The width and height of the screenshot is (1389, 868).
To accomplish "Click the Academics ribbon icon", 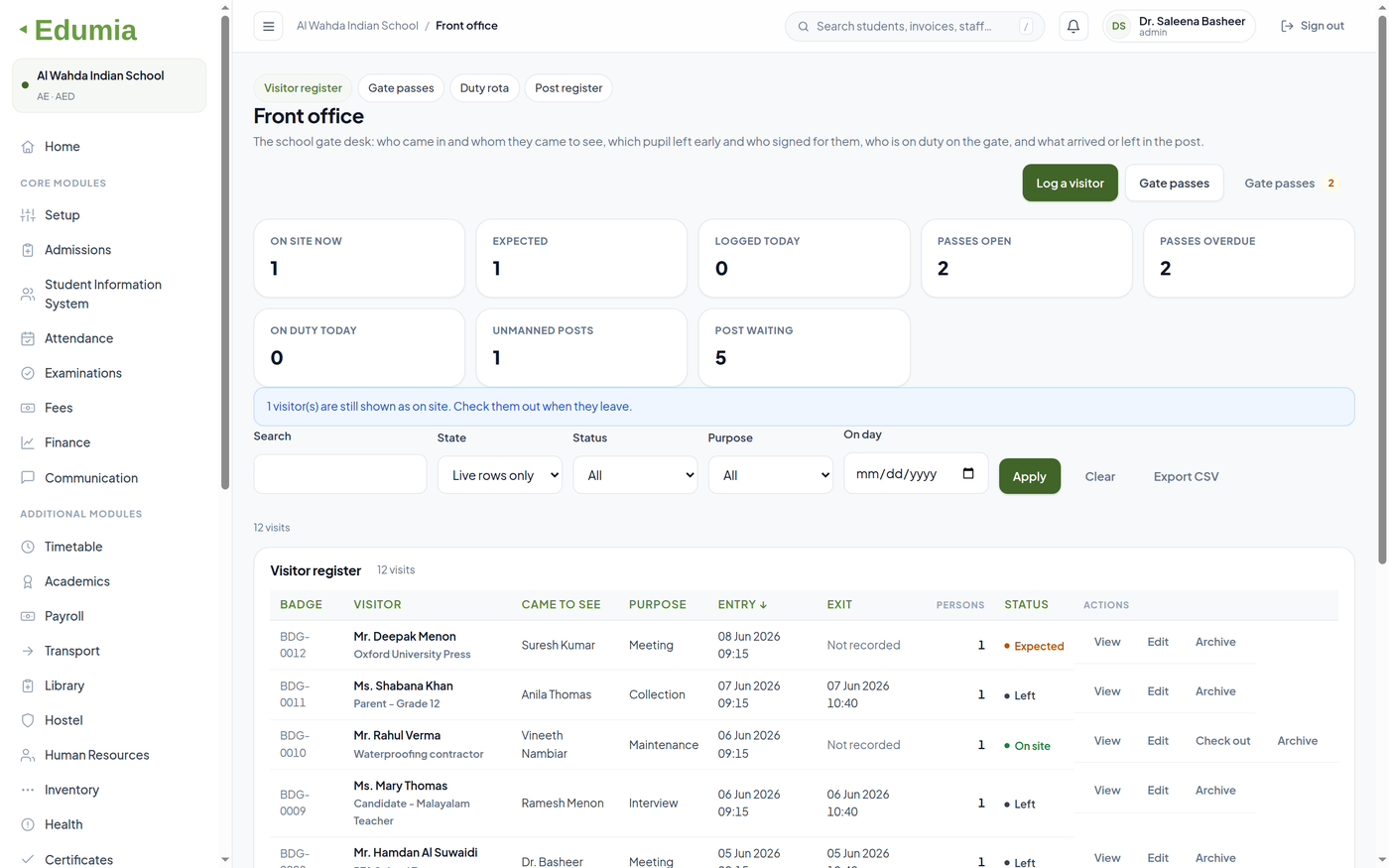I will 28,581.
